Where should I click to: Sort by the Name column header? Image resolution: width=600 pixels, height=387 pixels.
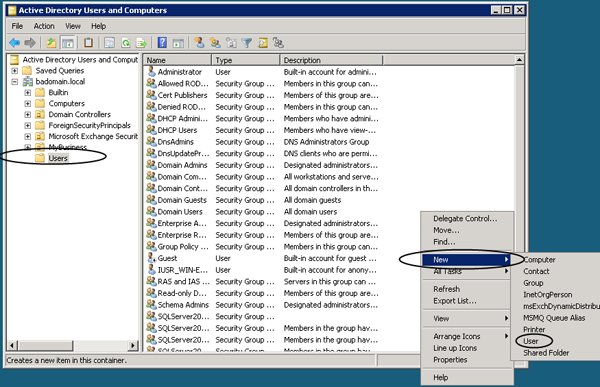[178, 60]
